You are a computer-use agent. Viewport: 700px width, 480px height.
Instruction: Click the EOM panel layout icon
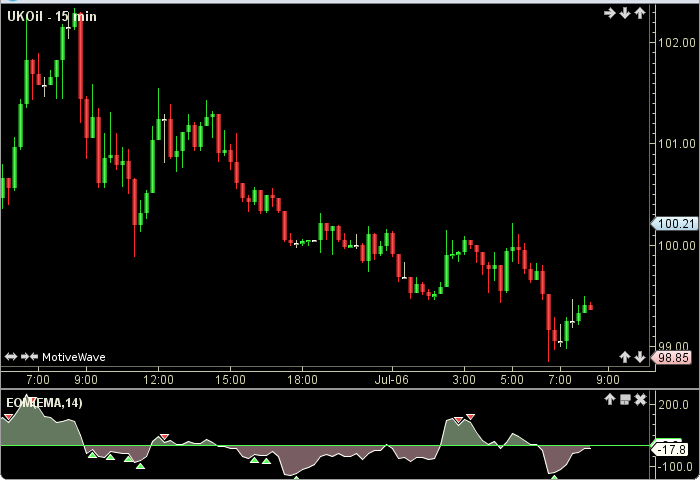click(x=625, y=399)
